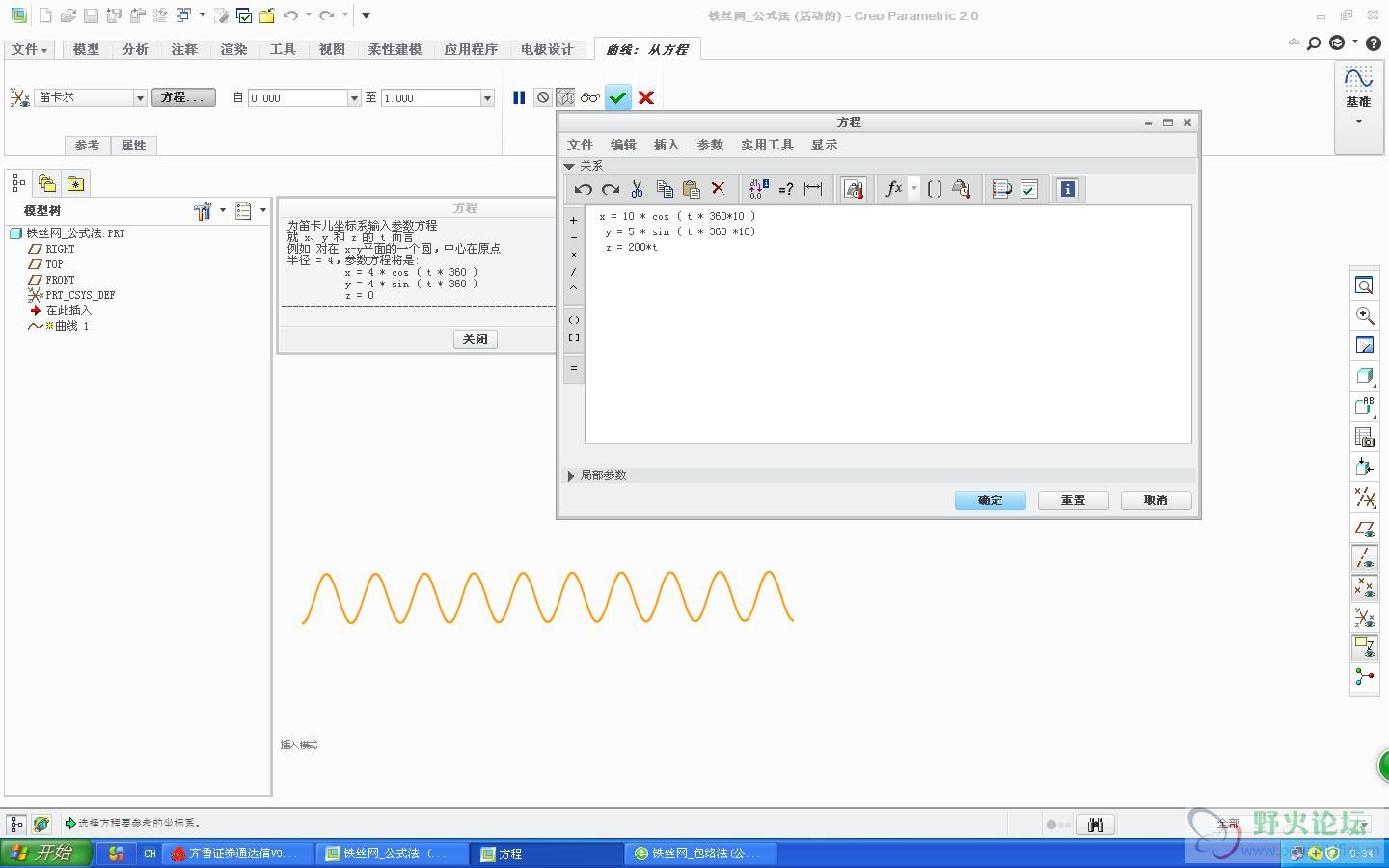This screenshot has height=868, width=1389.
Task: Collapse the 关系 section
Action: click(569, 166)
